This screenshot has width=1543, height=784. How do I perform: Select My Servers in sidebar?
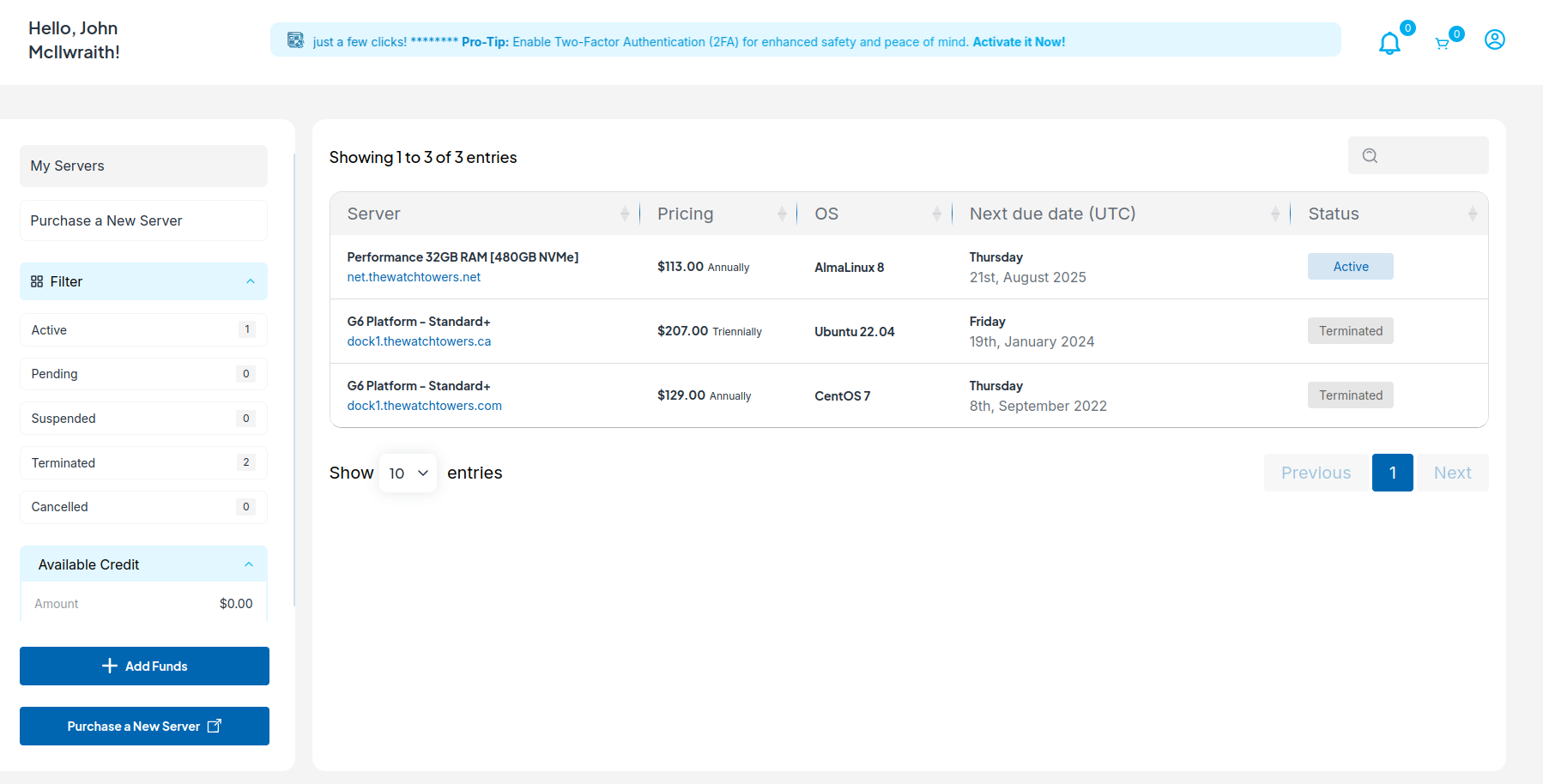143,166
